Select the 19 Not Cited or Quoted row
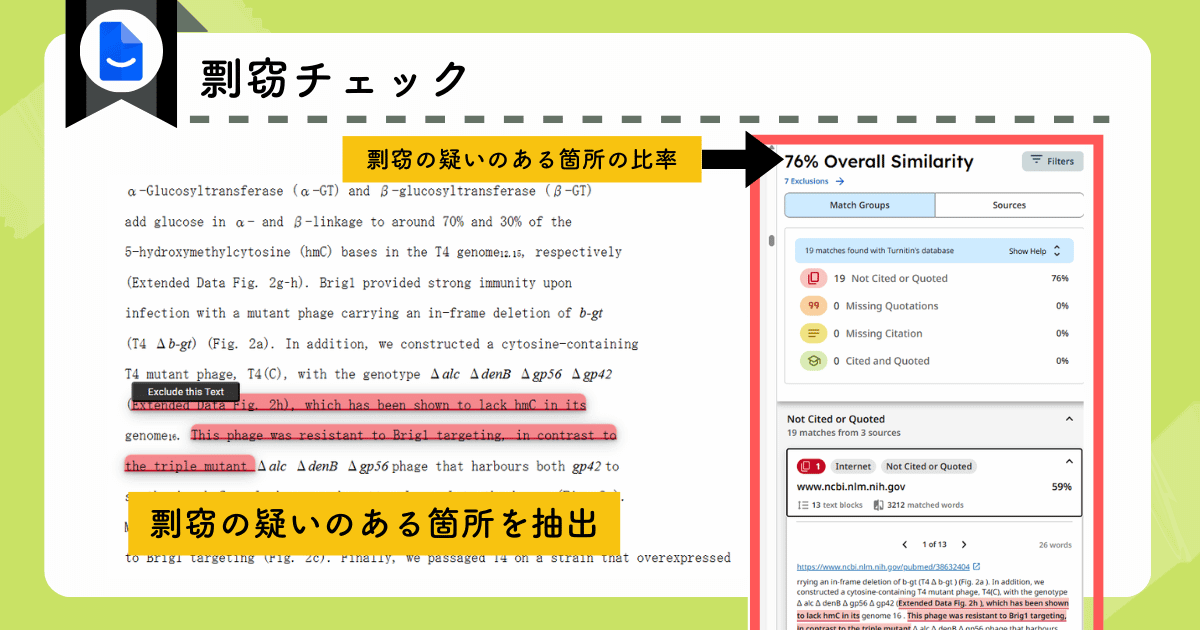This screenshot has height=630, width=1200. tap(934, 278)
